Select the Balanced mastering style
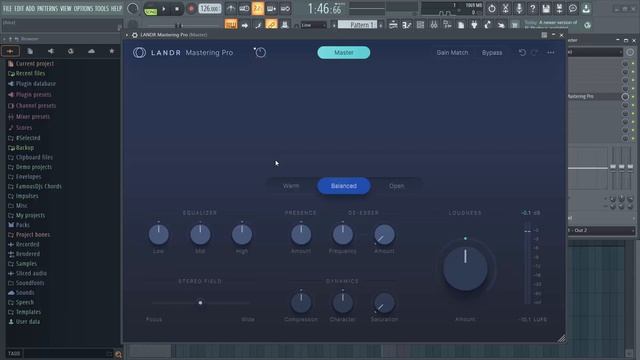 (x=344, y=186)
